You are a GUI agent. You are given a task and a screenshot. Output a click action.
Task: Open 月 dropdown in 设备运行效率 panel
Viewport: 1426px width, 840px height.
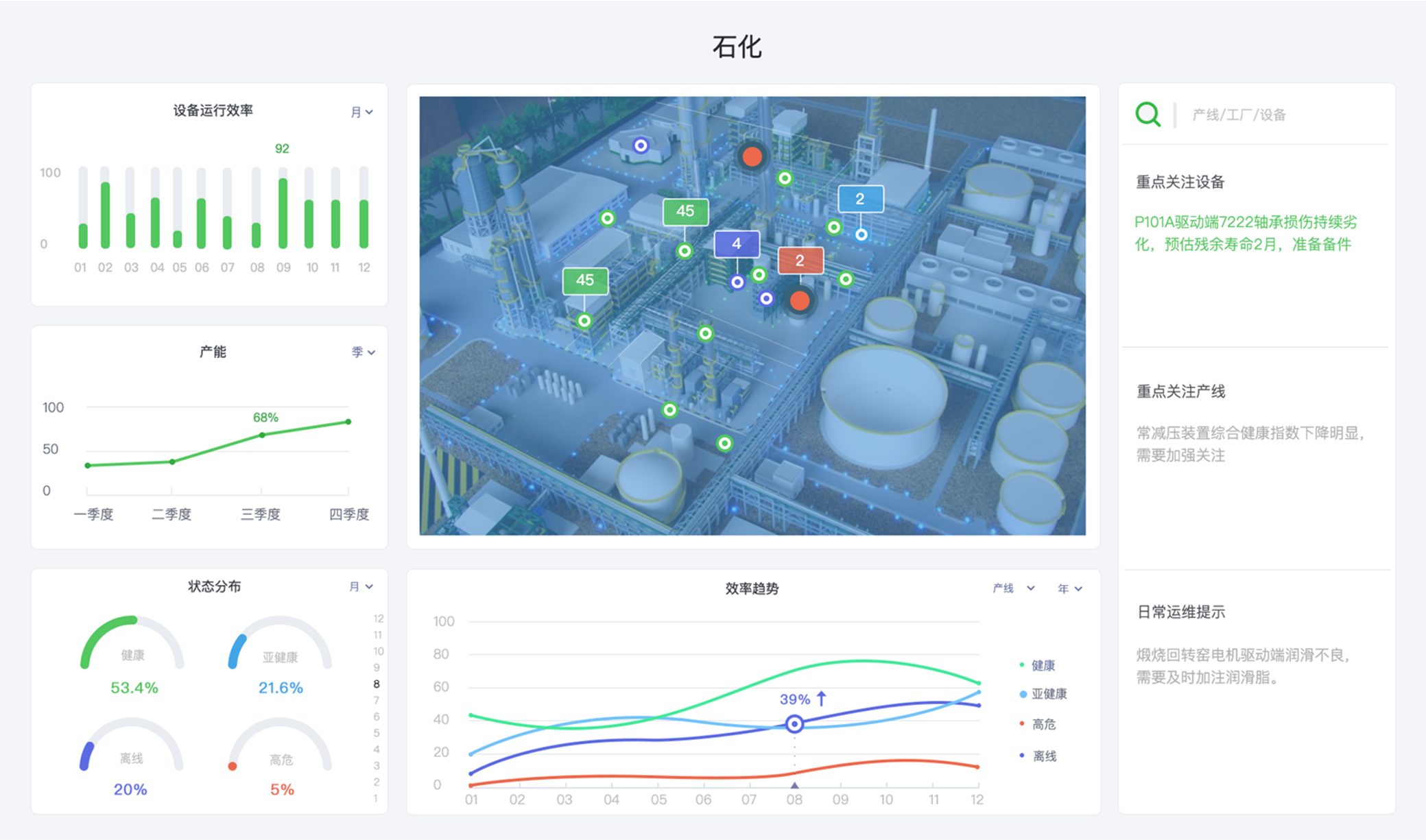coord(361,112)
